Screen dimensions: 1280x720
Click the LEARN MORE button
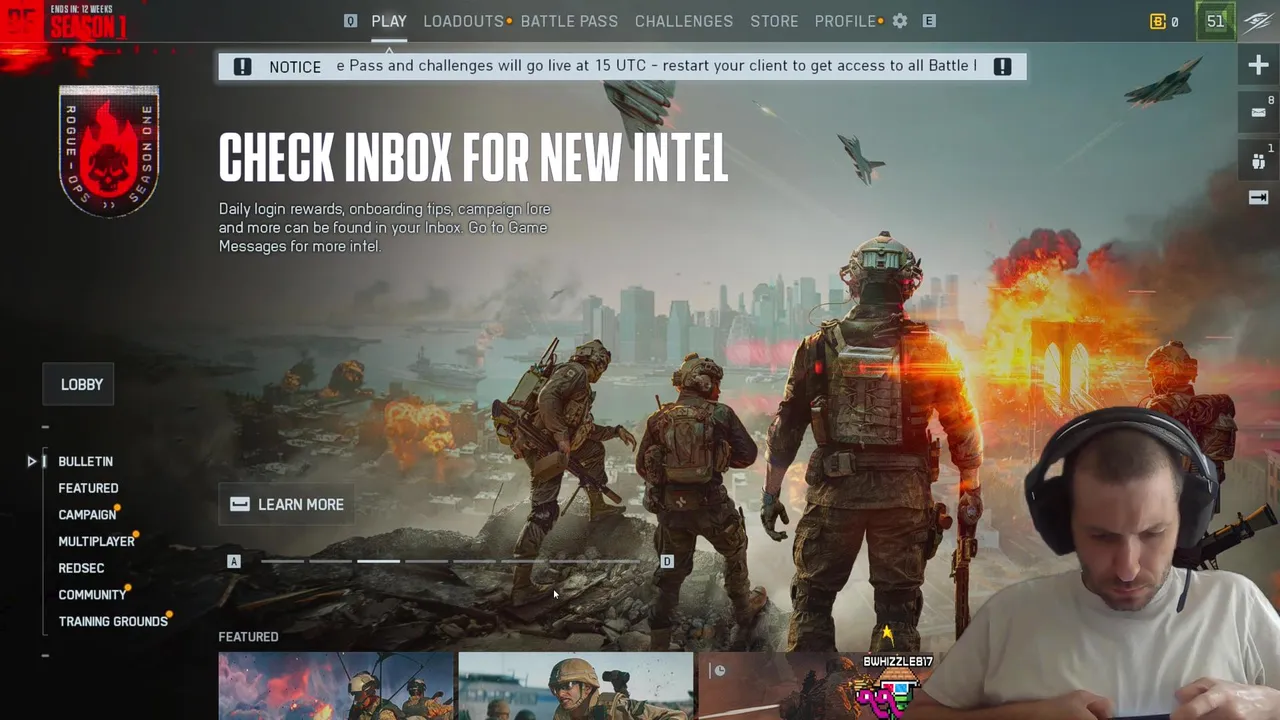pos(287,505)
